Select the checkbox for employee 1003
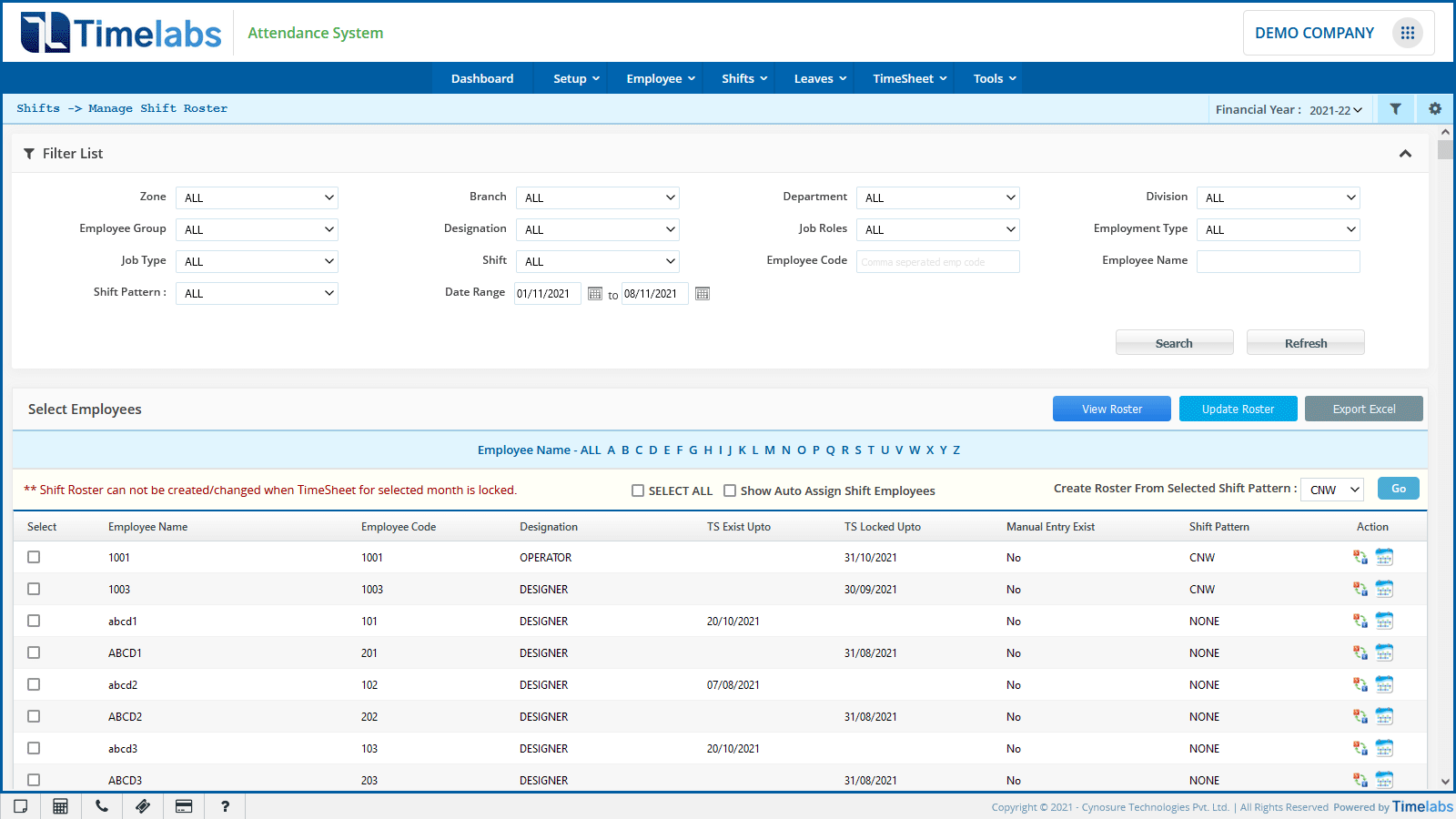This screenshot has width=1456, height=819. coord(34,589)
